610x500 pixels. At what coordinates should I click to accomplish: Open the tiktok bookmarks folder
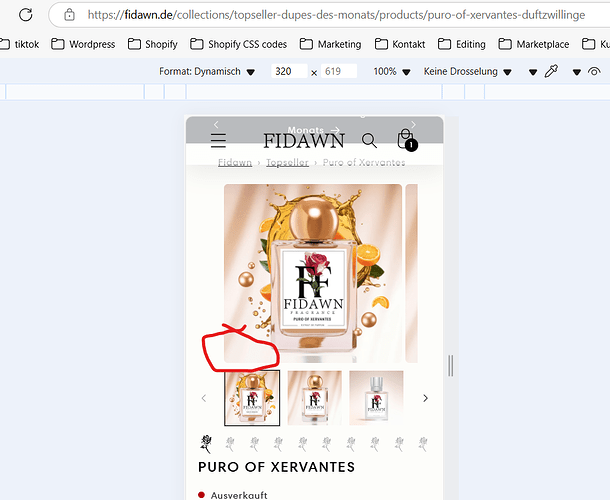tap(19, 44)
